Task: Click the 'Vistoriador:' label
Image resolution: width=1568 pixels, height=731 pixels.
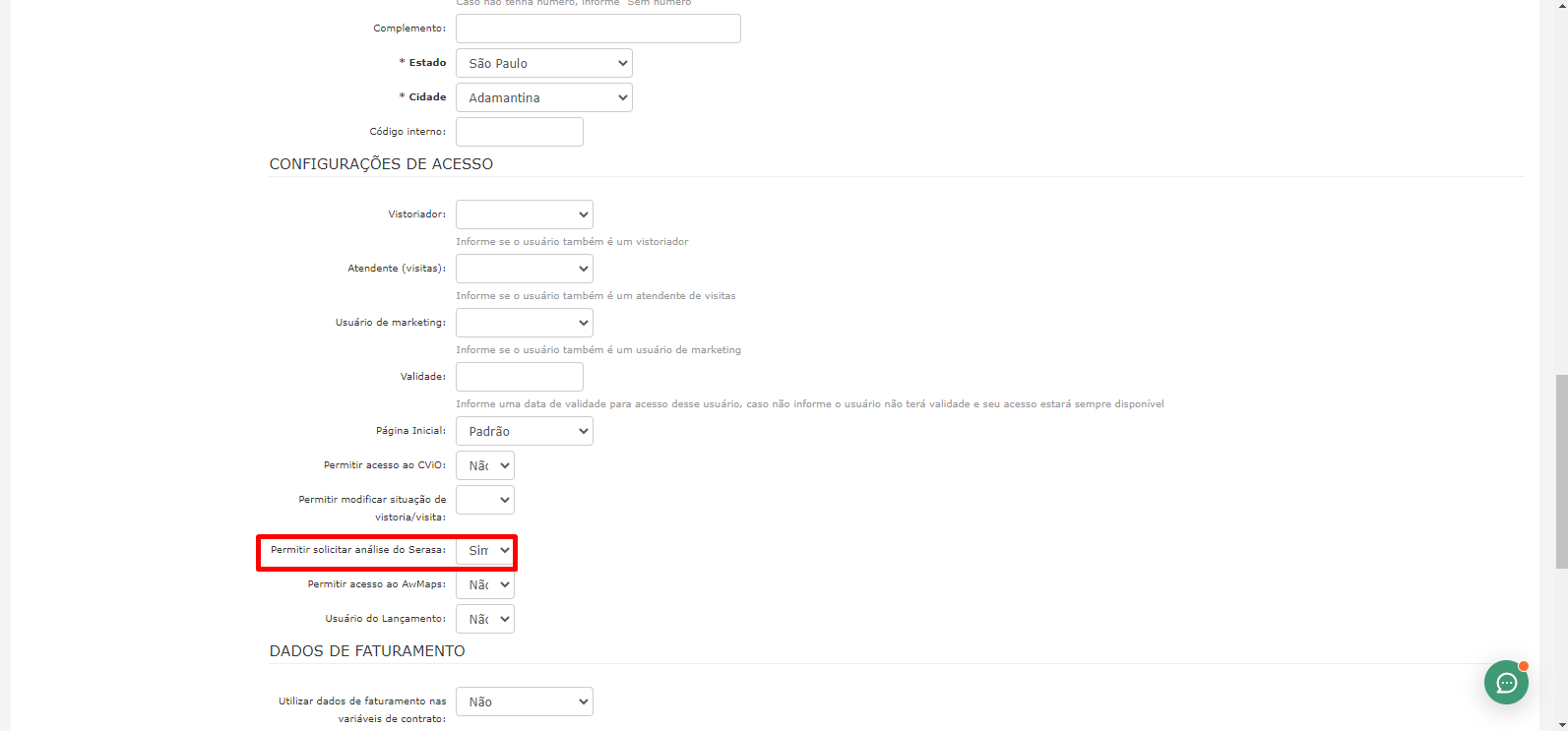Action: 417,214
